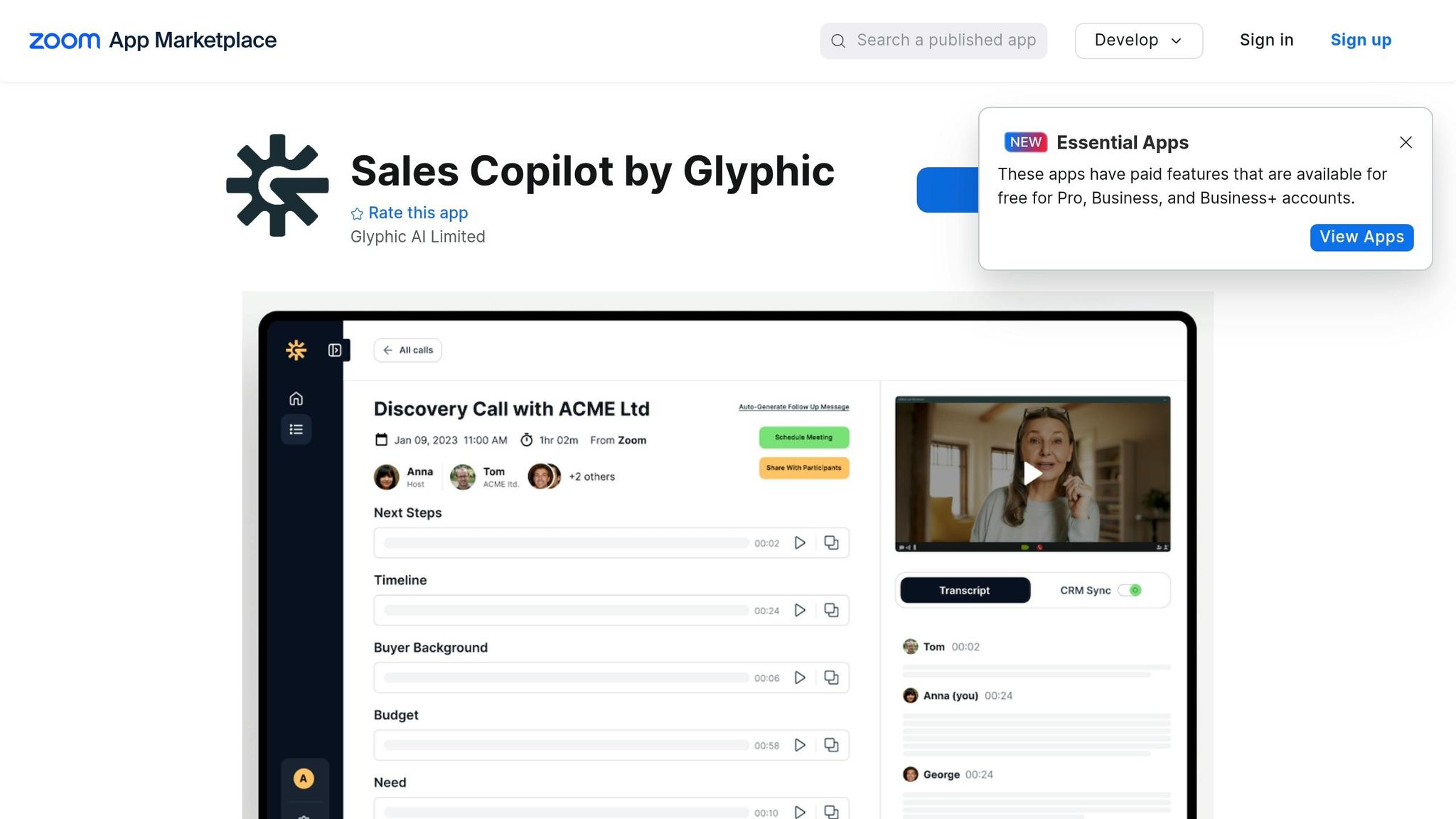Image resolution: width=1456 pixels, height=819 pixels.
Task: Select the calls list icon in sidebar
Action: coord(296,429)
